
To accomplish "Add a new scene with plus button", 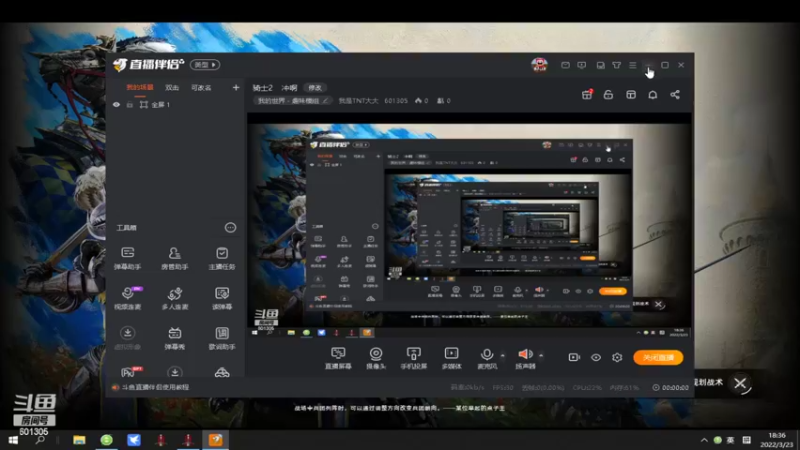I will (x=236, y=88).
